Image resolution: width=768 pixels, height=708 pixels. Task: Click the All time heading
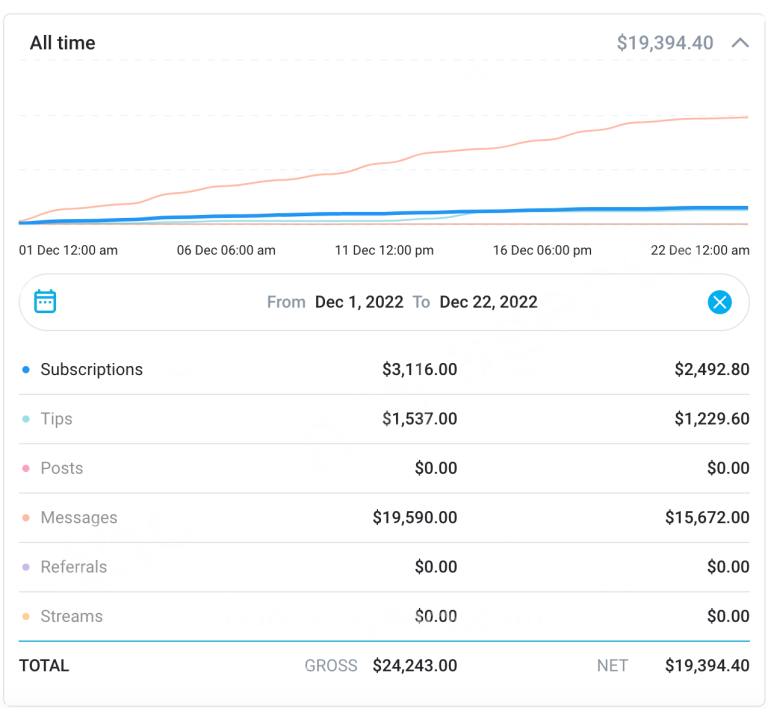point(62,43)
